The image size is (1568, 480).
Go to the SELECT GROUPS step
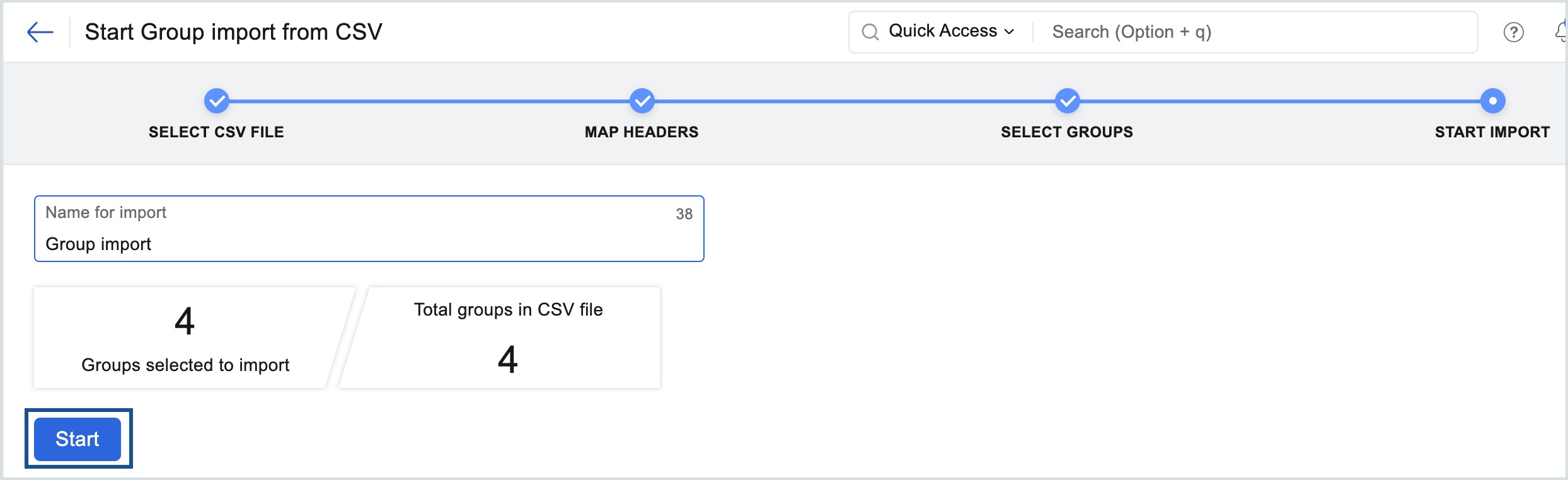click(1067, 132)
